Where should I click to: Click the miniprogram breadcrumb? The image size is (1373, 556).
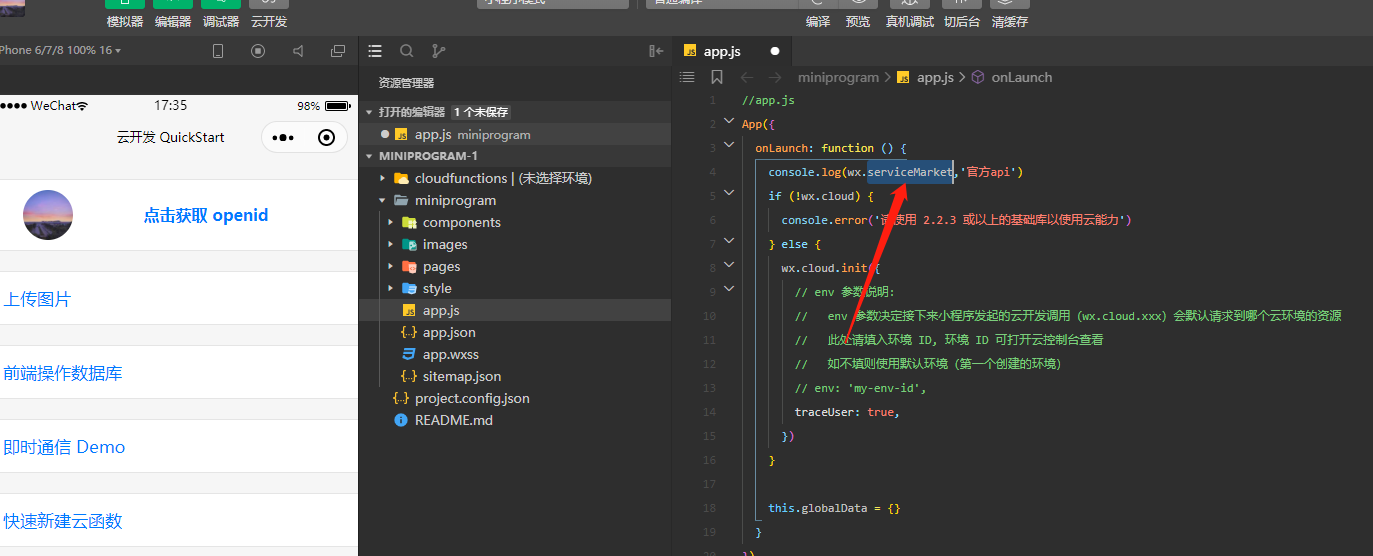pos(838,77)
